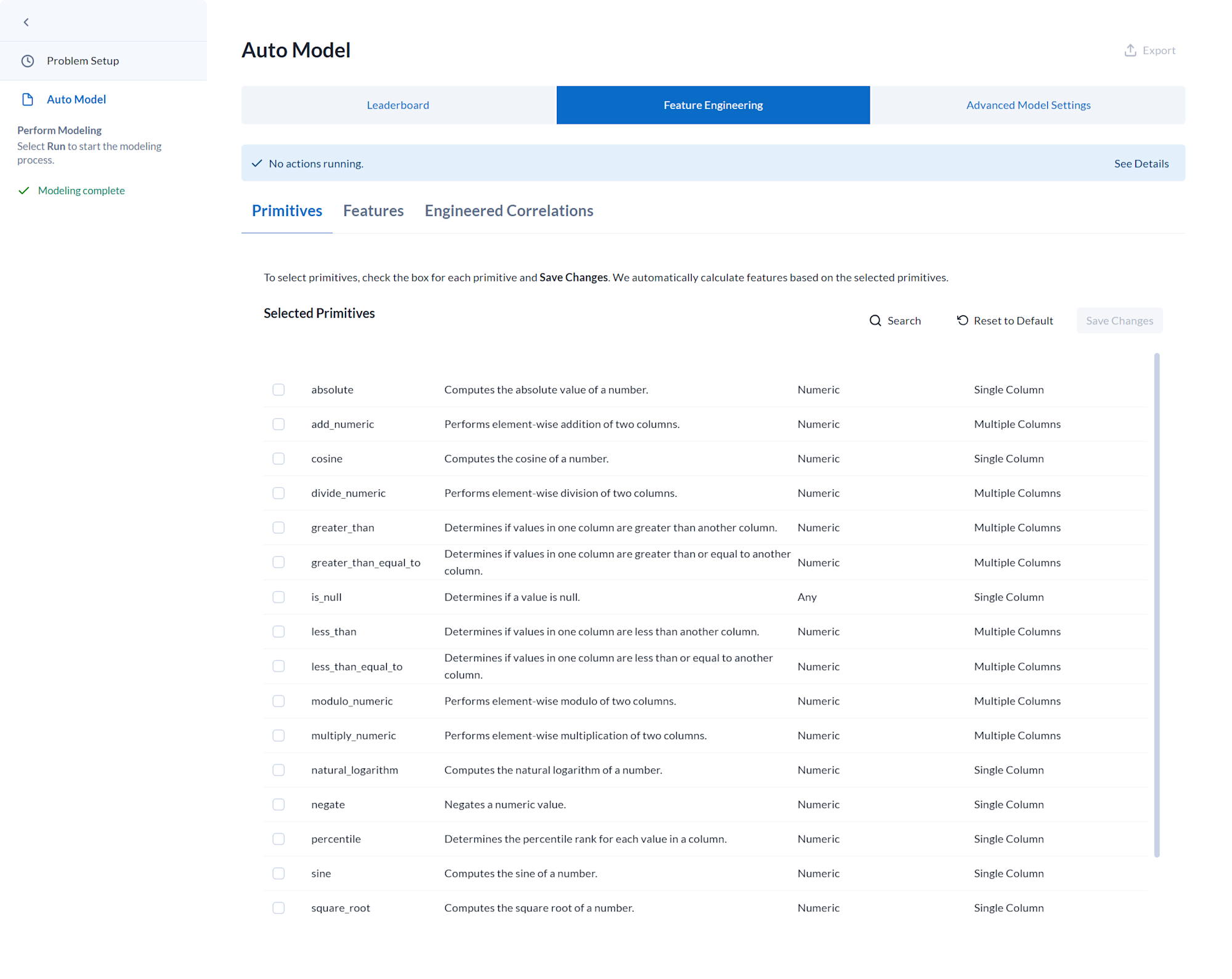Click the clock icon beside Problem Setup
The image size is (1232, 979).
pos(28,61)
